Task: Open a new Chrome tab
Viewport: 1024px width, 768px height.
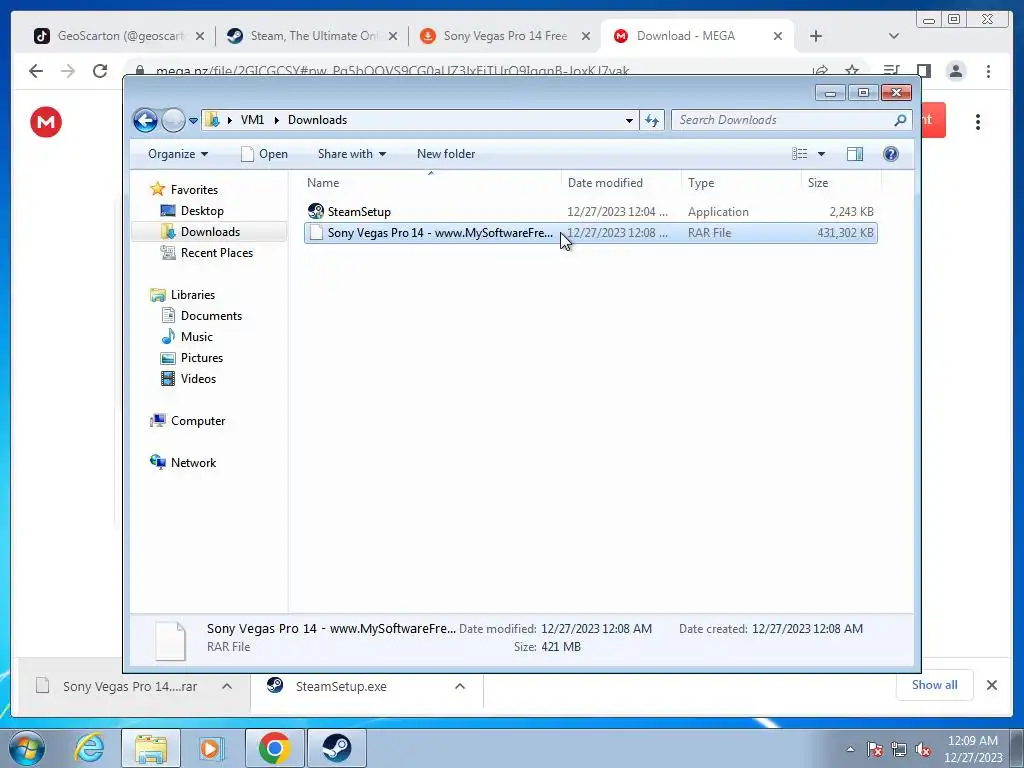Action: (x=816, y=37)
